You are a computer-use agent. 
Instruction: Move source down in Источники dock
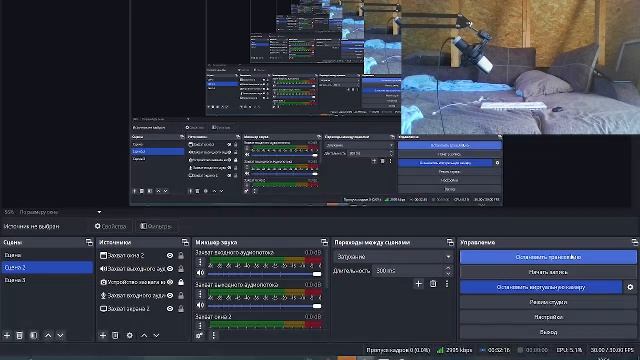(x=156, y=335)
